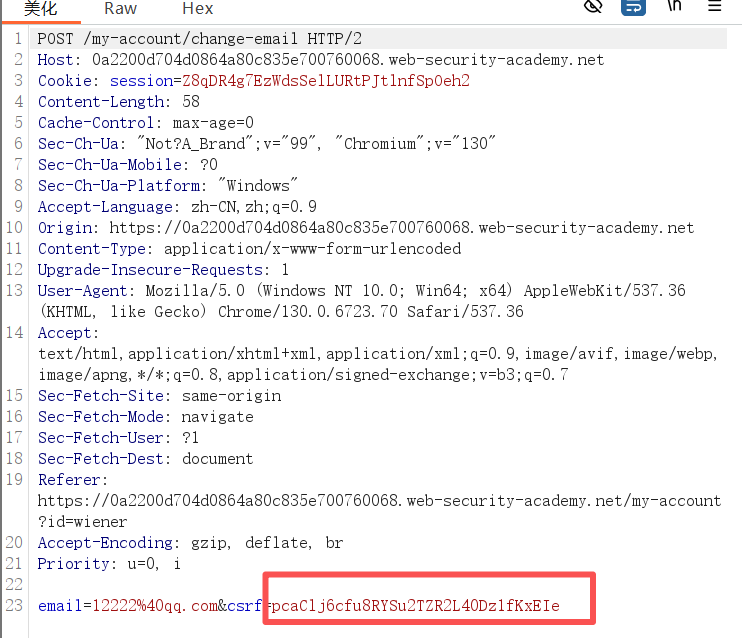Toggle the \n non-printable characters icon
Screen dimensions: 744x638
point(674,7)
